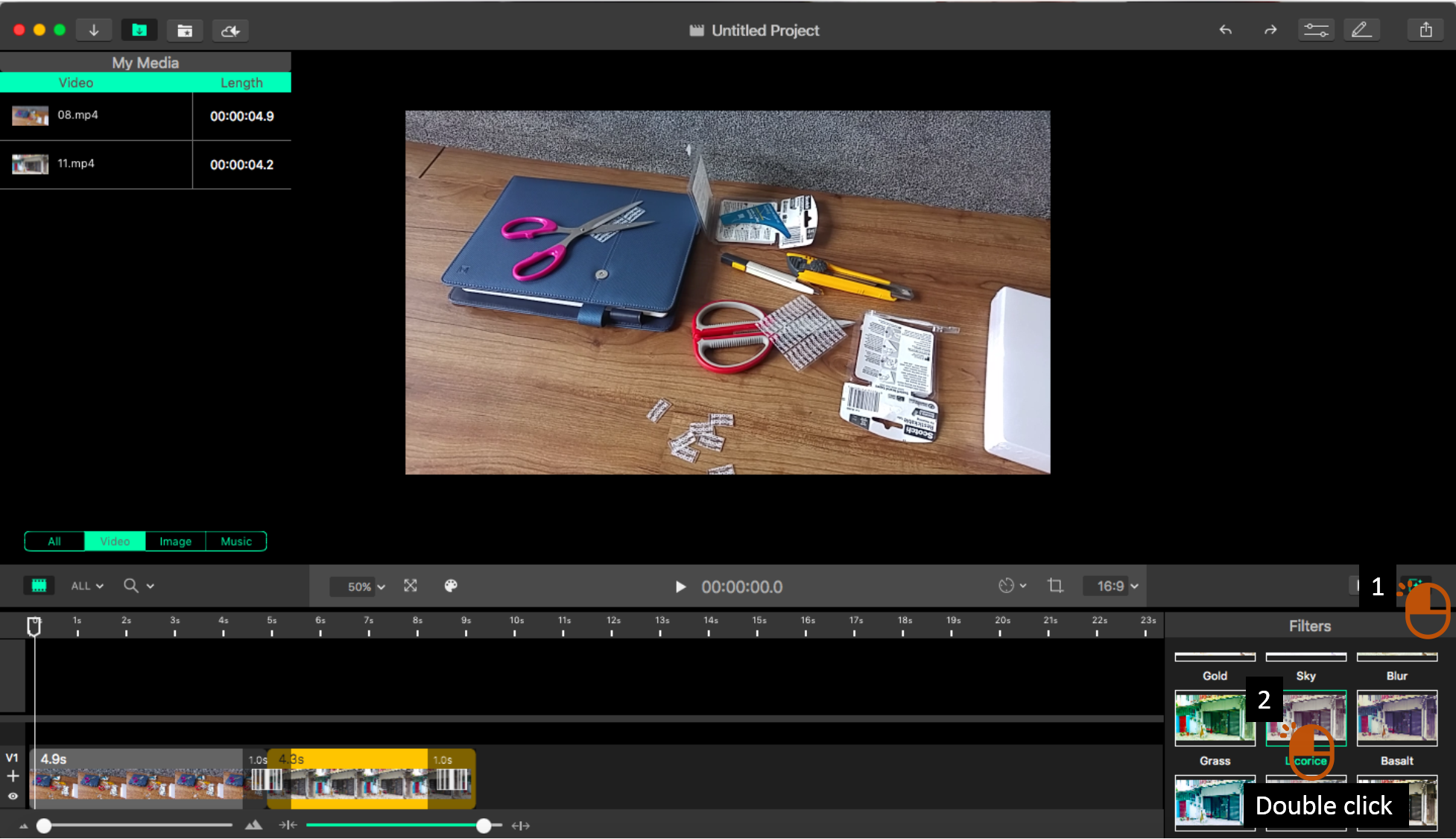Click the zoom-in timeline arrows icon
The height and width of the screenshot is (839, 1456).
pos(521,826)
